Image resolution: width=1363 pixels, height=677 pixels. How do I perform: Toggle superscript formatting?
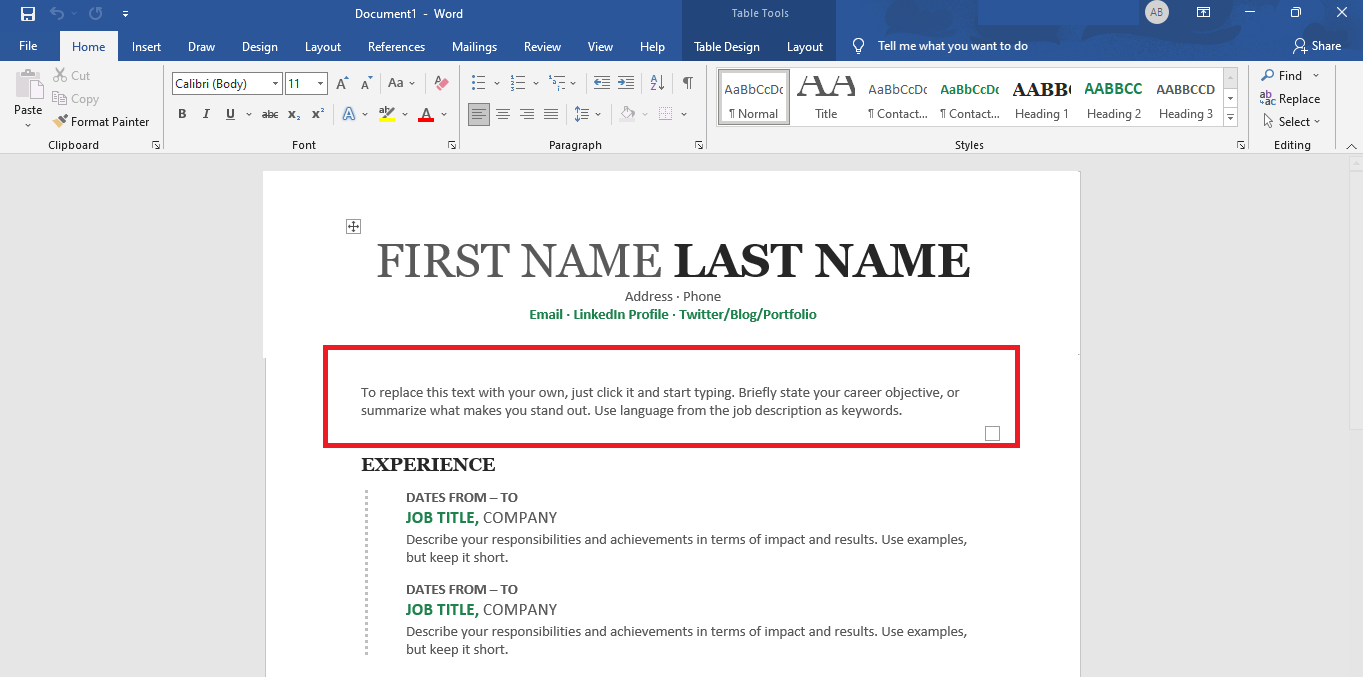pyautogui.click(x=318, y=114)
